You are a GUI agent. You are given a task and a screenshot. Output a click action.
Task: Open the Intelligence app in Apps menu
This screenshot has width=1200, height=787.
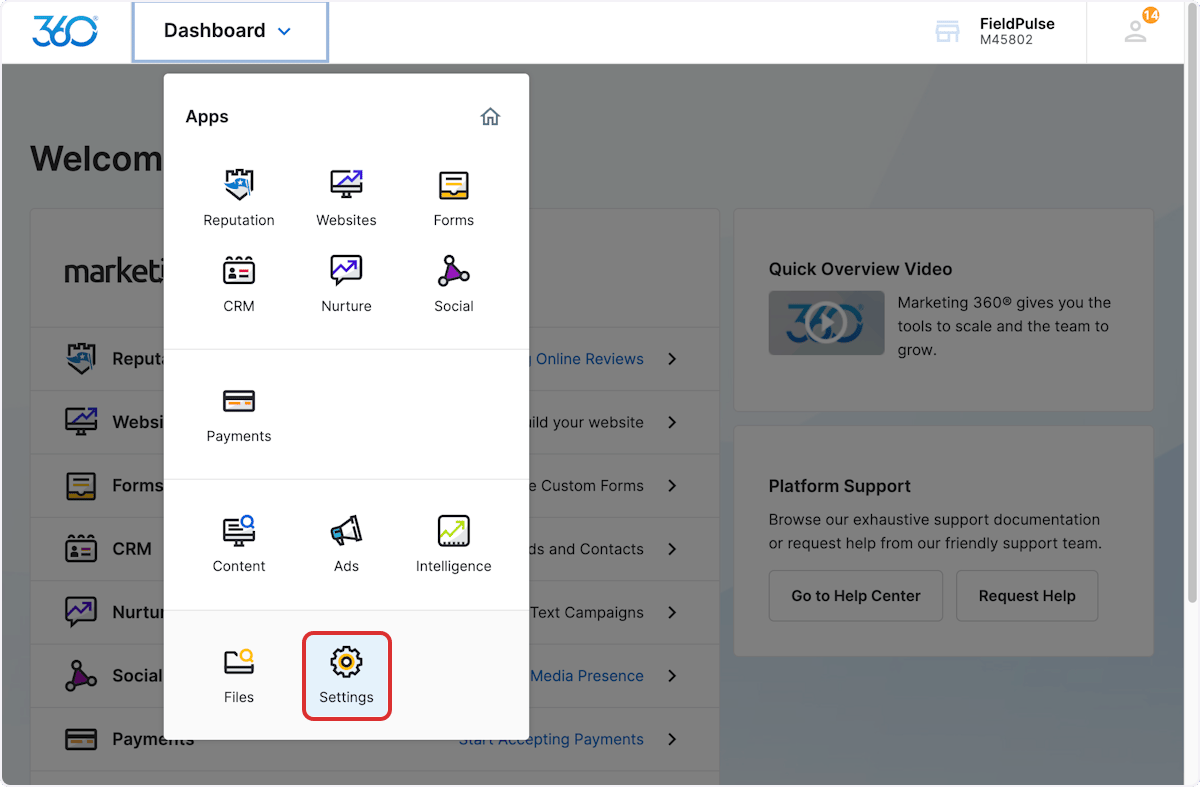[453, 544]
